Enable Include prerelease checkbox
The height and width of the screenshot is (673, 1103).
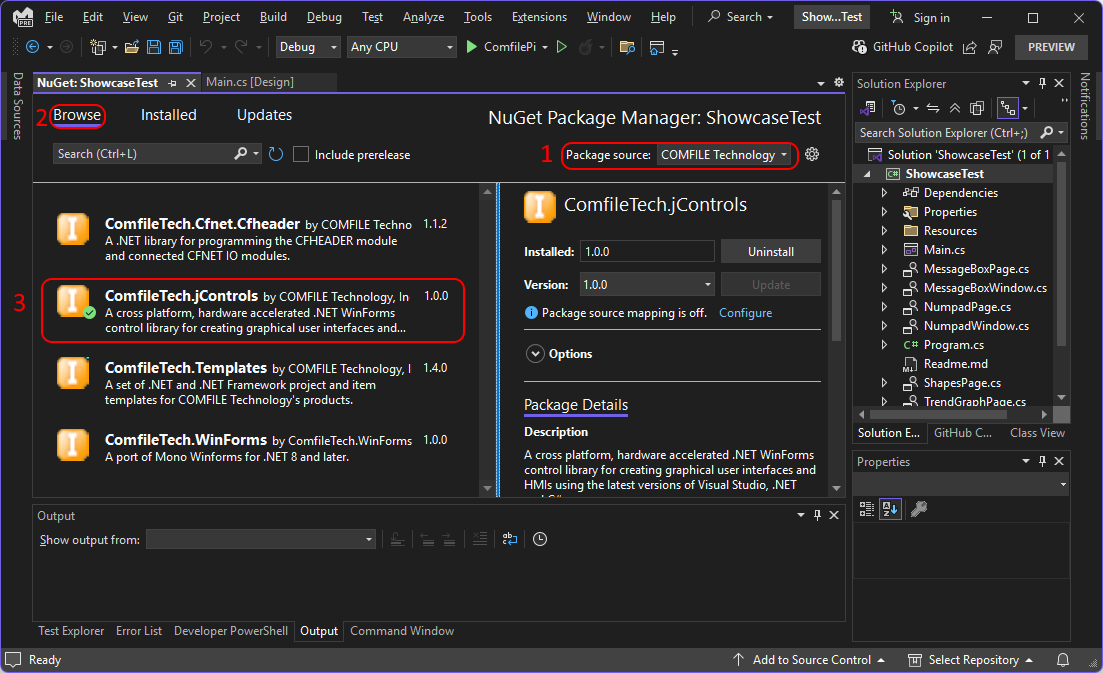click(301, 154)
